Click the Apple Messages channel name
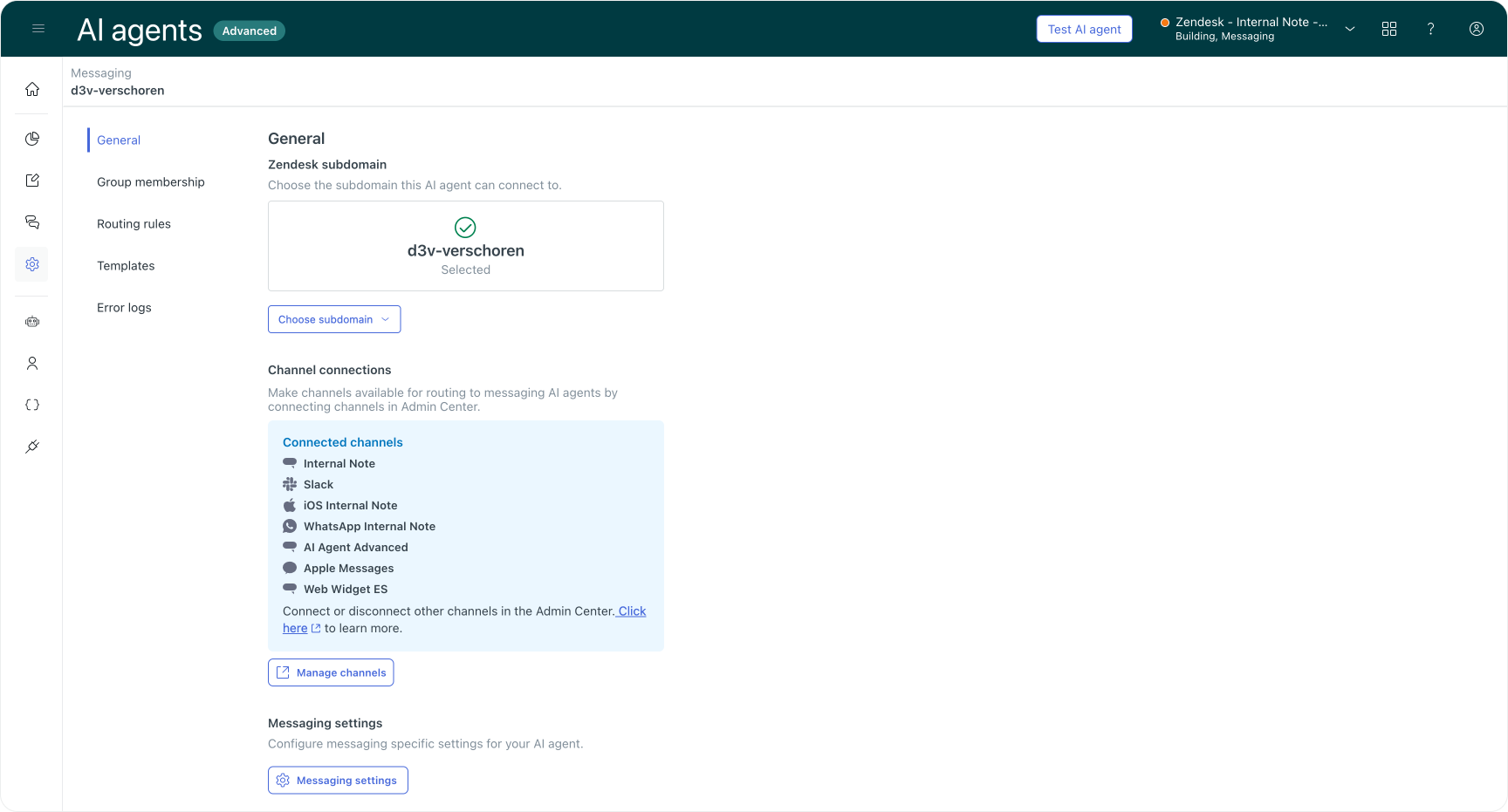Screen dimensions: 1508x812 click(348, 568)
